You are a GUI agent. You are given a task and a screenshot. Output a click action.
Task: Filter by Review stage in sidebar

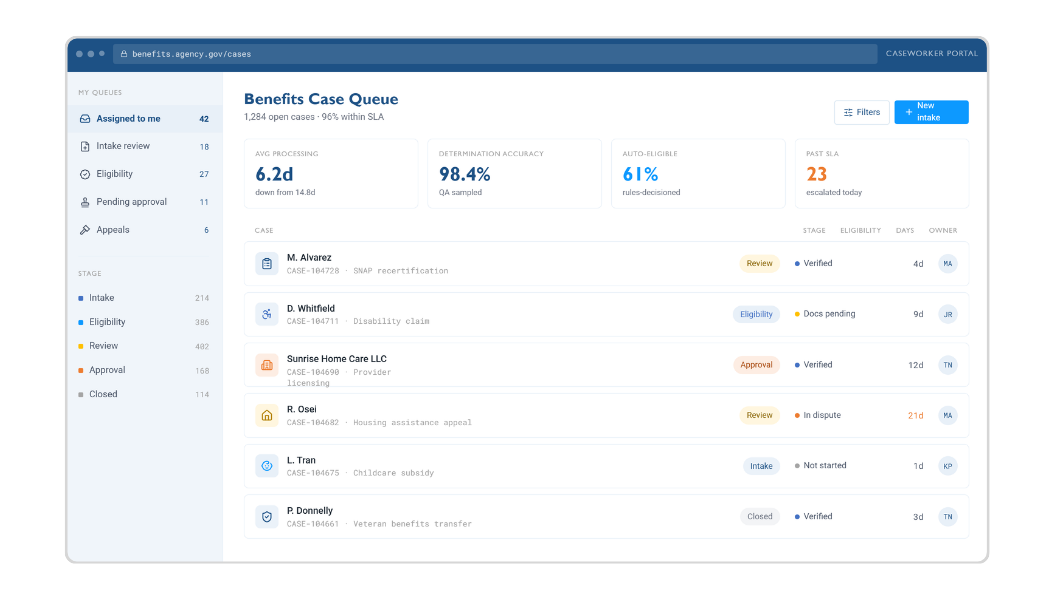(x=145, y=346)
